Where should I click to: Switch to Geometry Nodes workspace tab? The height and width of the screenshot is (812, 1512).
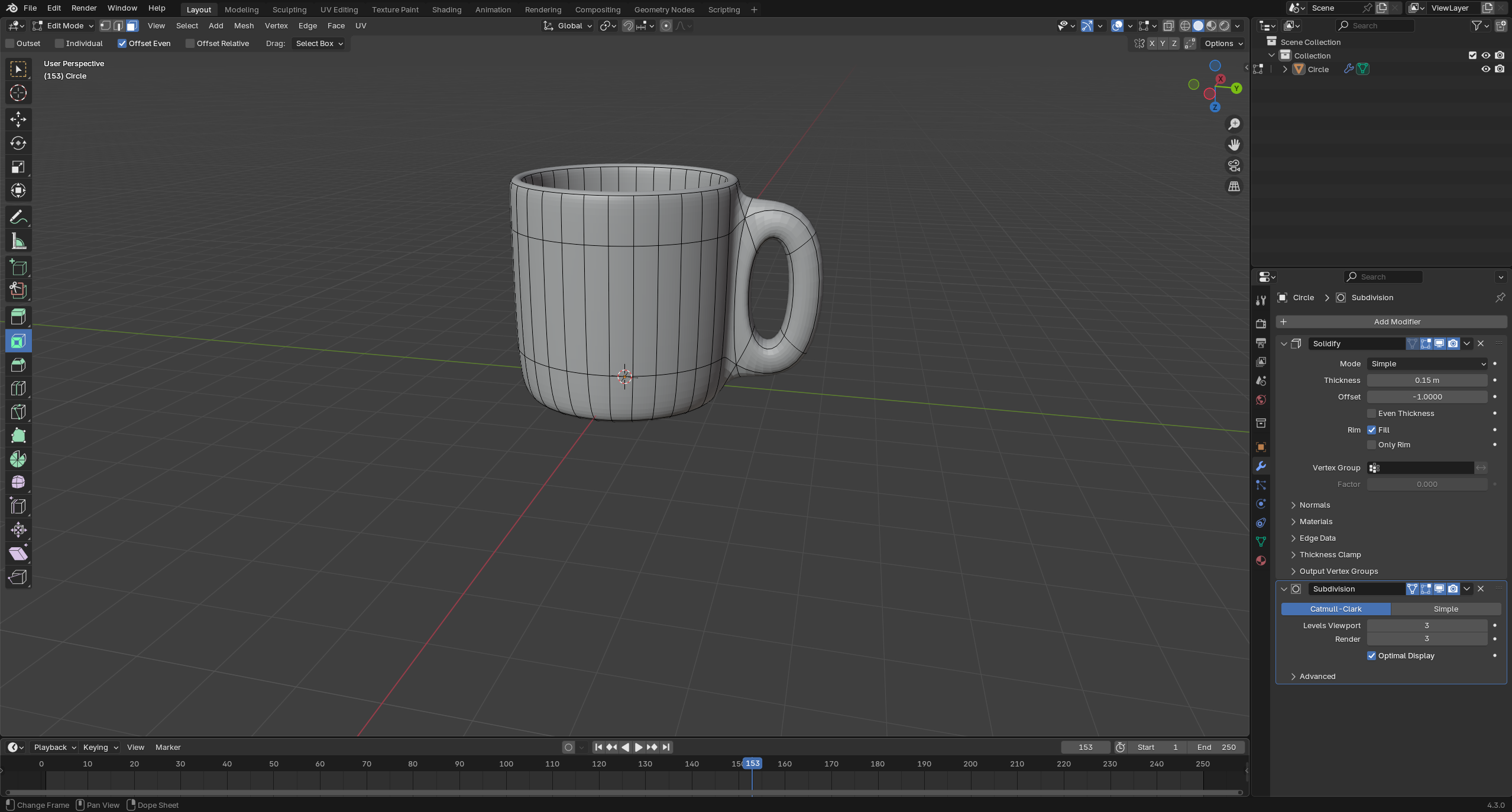[x=664, y=9]
